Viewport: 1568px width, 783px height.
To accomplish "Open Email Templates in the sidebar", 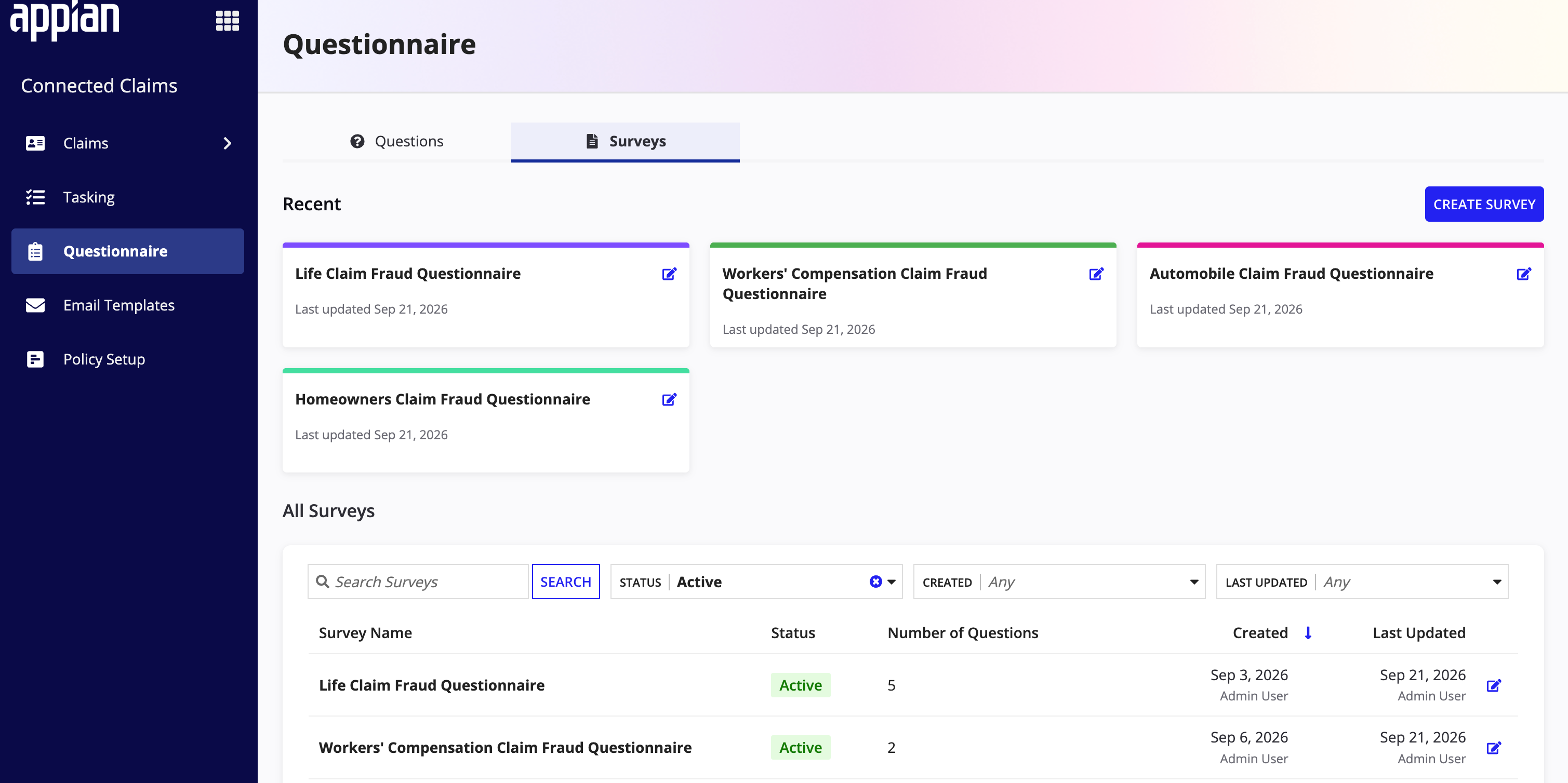I will [x=128, y=305].
